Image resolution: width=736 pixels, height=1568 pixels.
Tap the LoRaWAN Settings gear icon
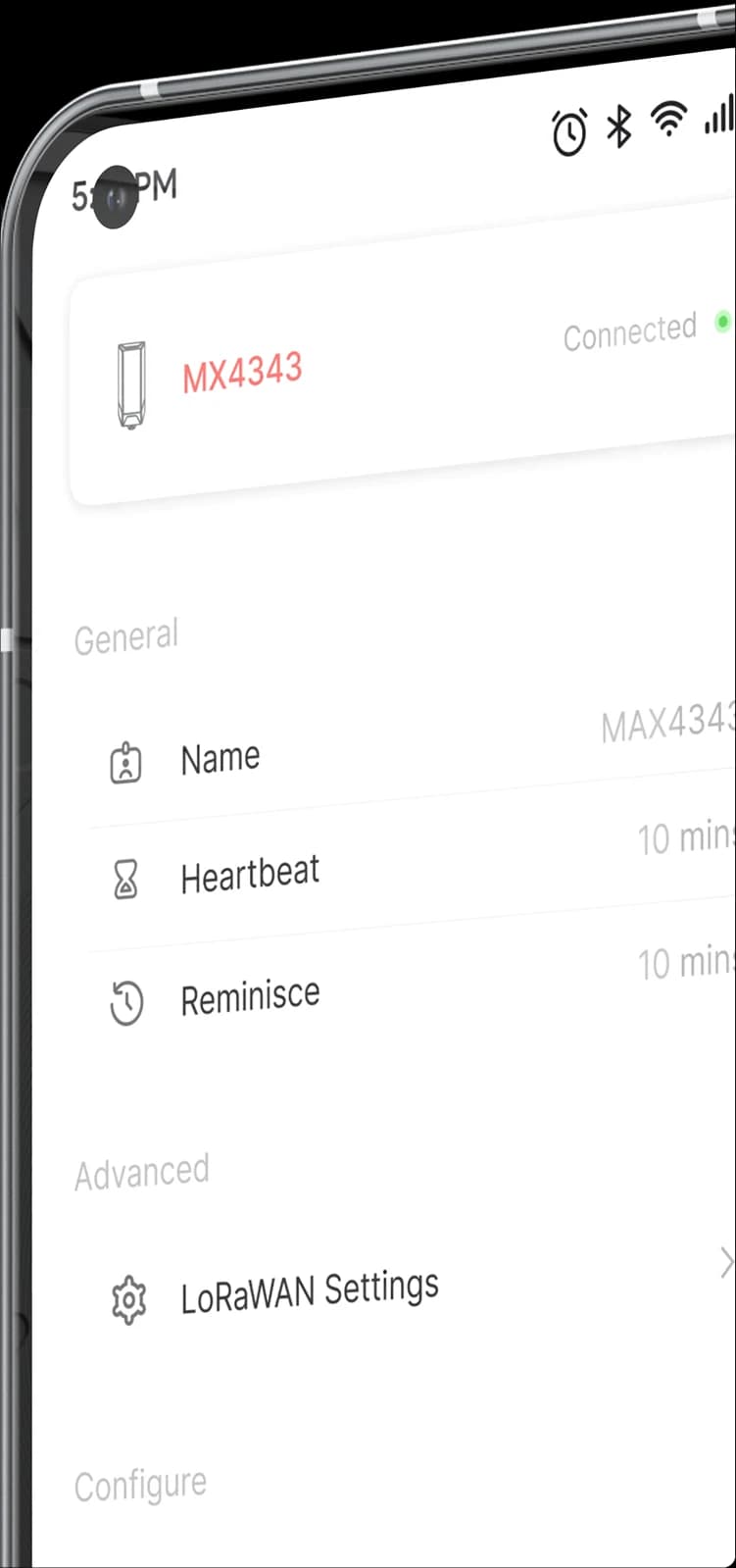[128, 1301]
